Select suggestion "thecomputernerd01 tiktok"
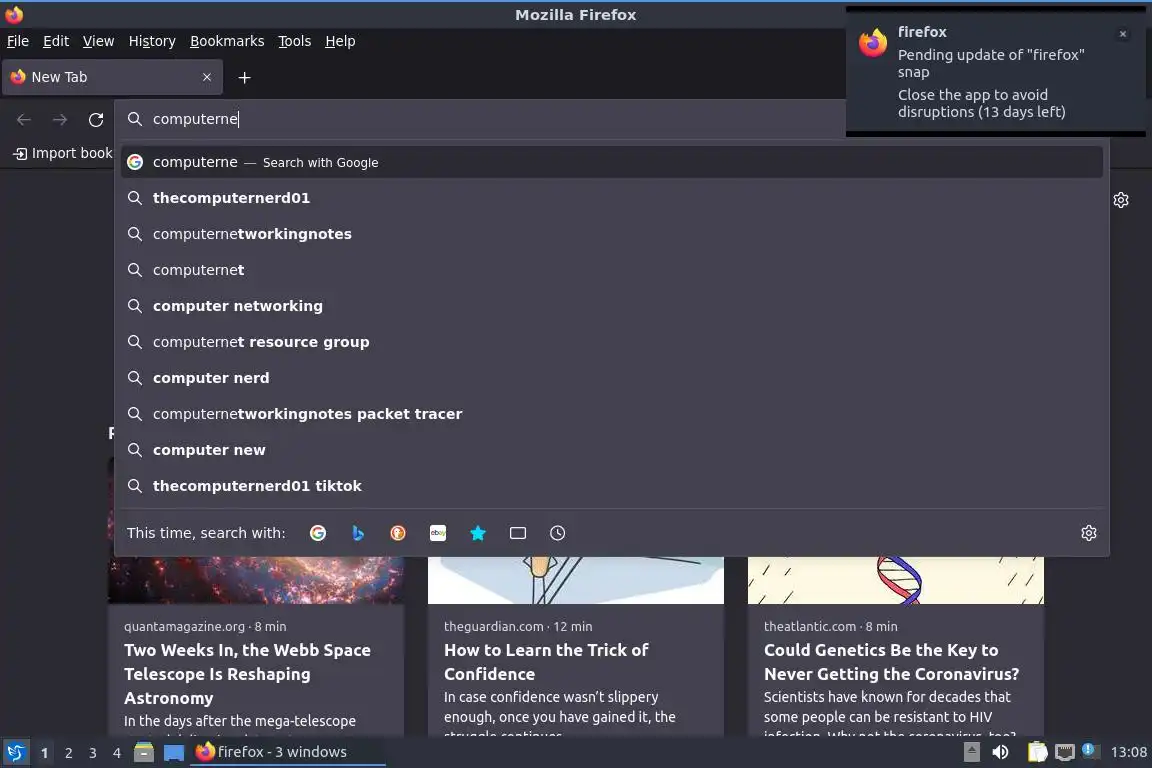The image size is (1152, 768). (611, 486)
